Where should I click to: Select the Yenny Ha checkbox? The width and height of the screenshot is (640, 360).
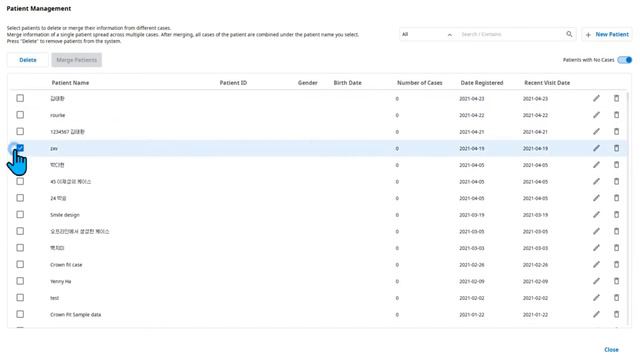click(x=20, y=281)
